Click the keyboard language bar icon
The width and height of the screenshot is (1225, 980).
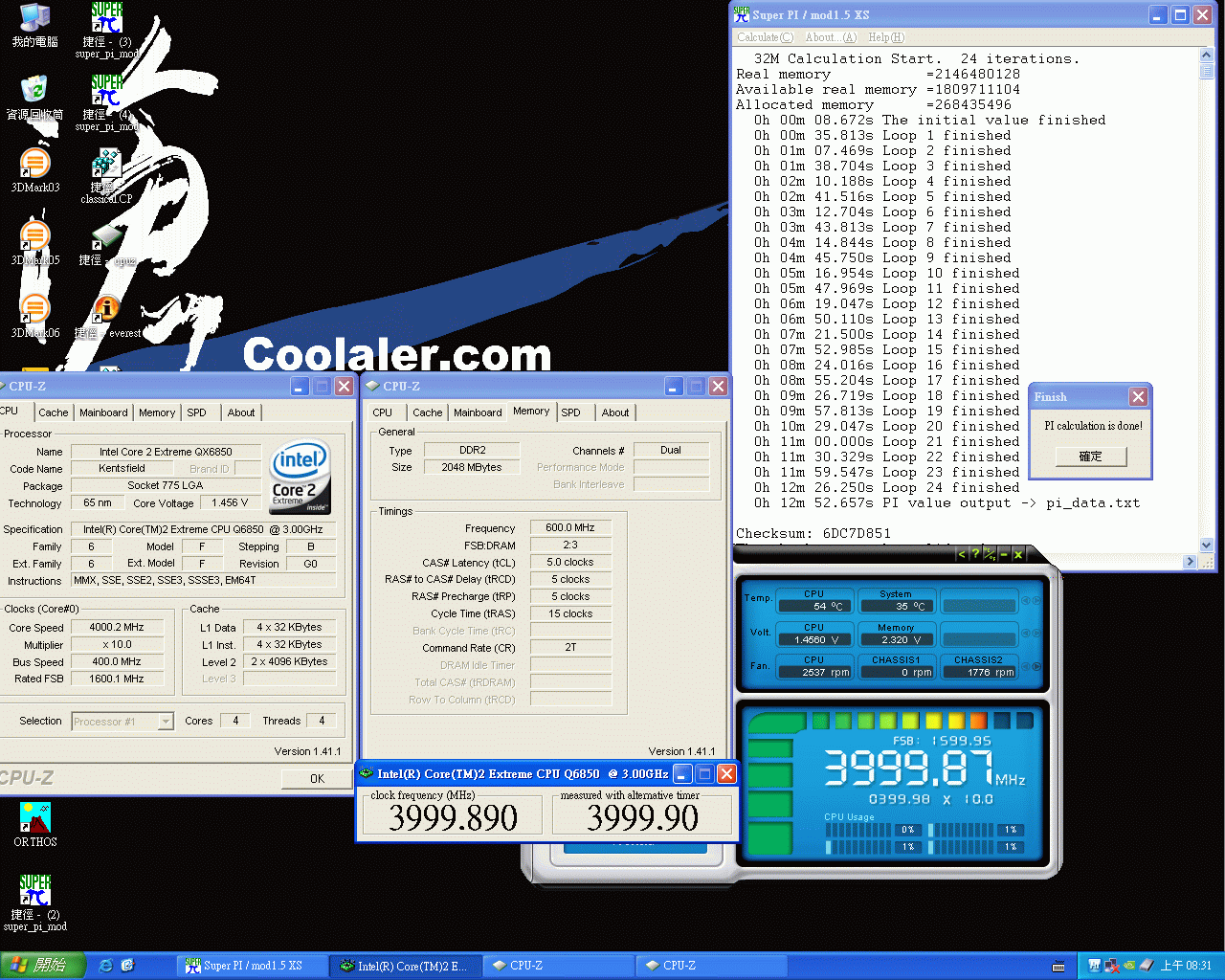(1058, 966)
